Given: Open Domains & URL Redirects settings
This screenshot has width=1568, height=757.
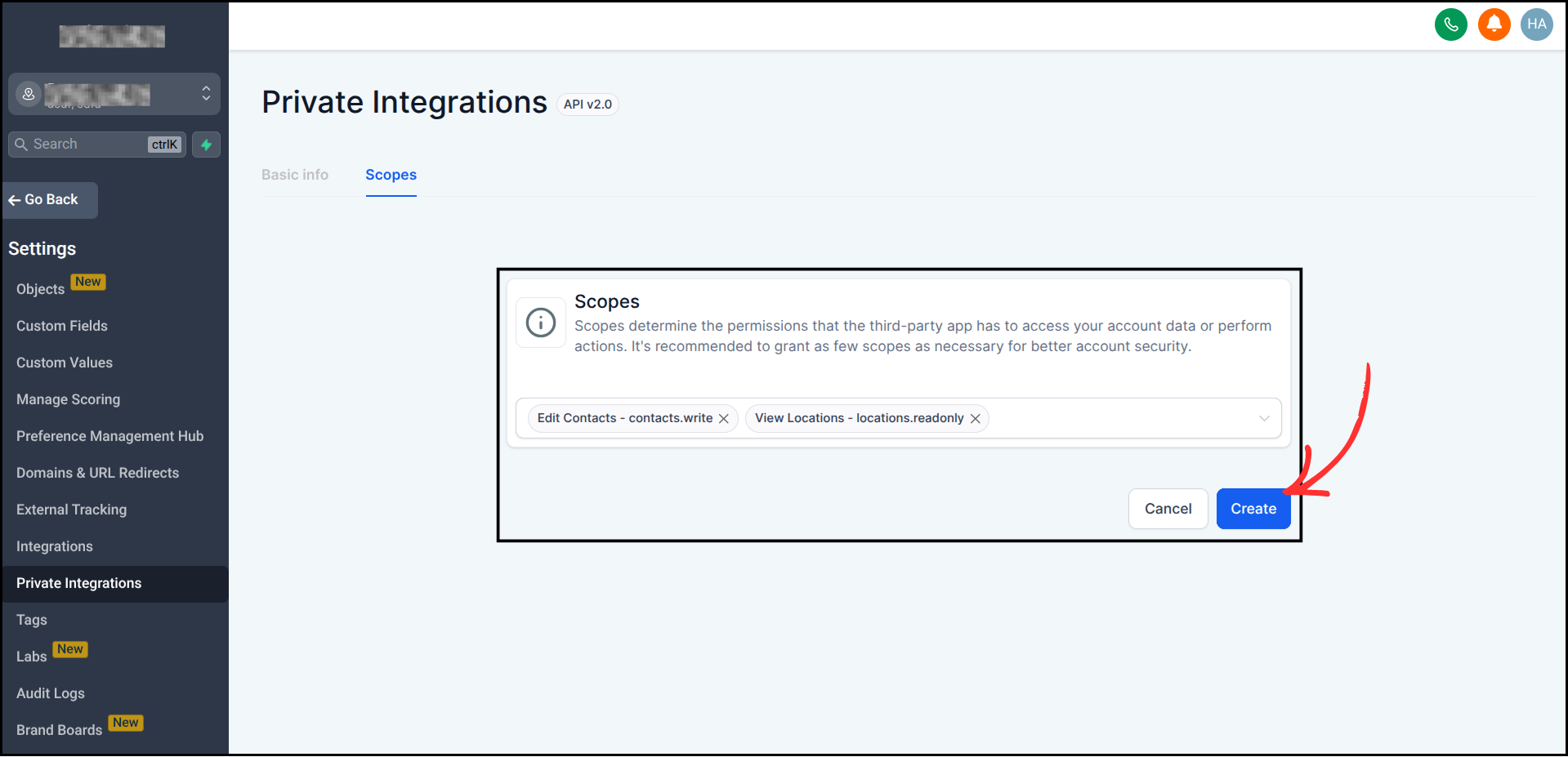Looking at the screenshot, I should click(x=97, y=472).
